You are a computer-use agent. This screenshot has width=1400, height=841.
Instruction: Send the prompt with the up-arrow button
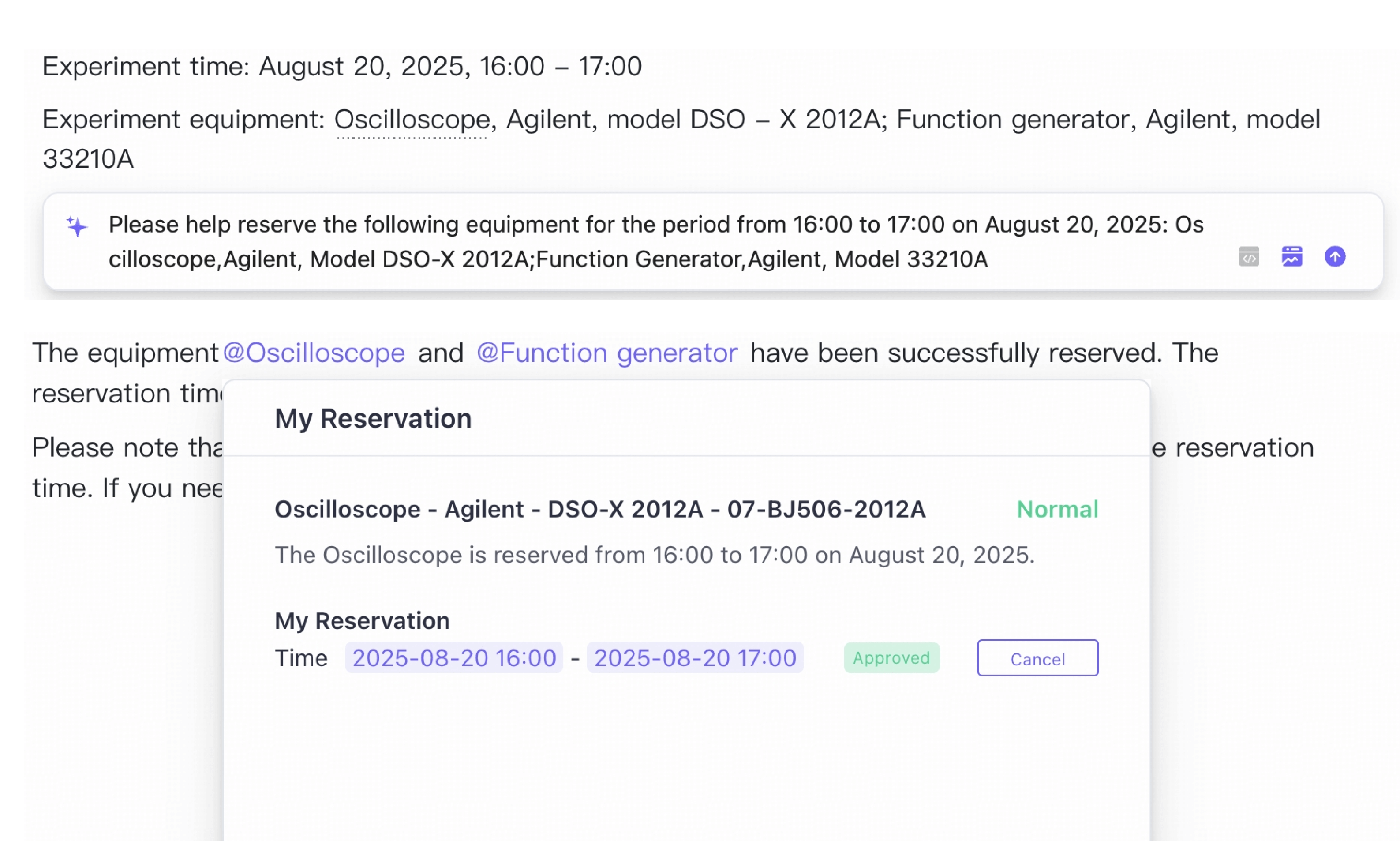click(x=1335, y=256)
